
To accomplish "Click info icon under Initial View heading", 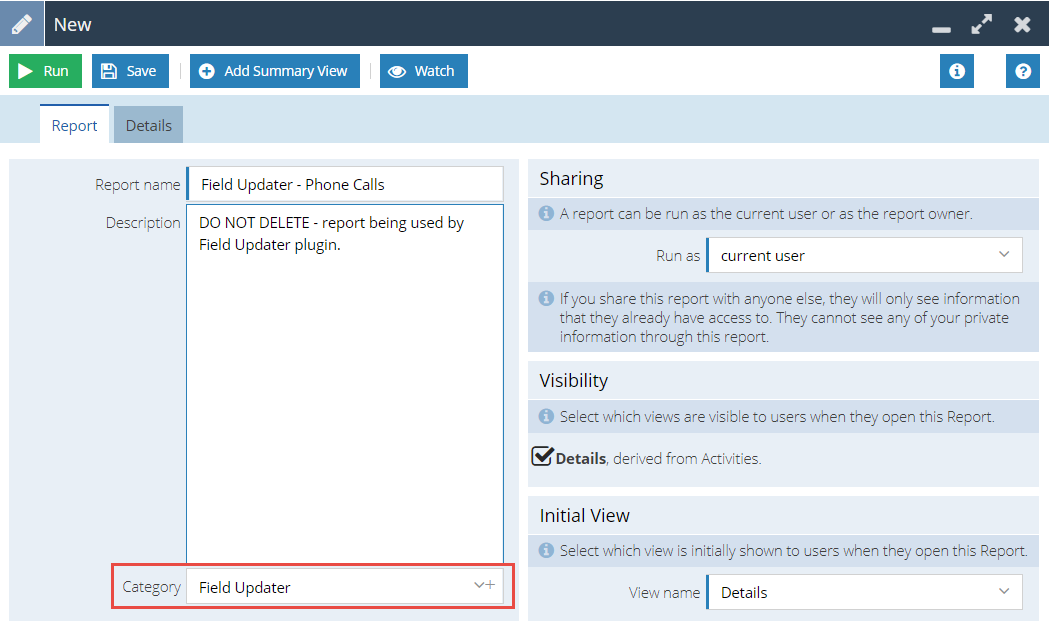I will tap(546, 550).
